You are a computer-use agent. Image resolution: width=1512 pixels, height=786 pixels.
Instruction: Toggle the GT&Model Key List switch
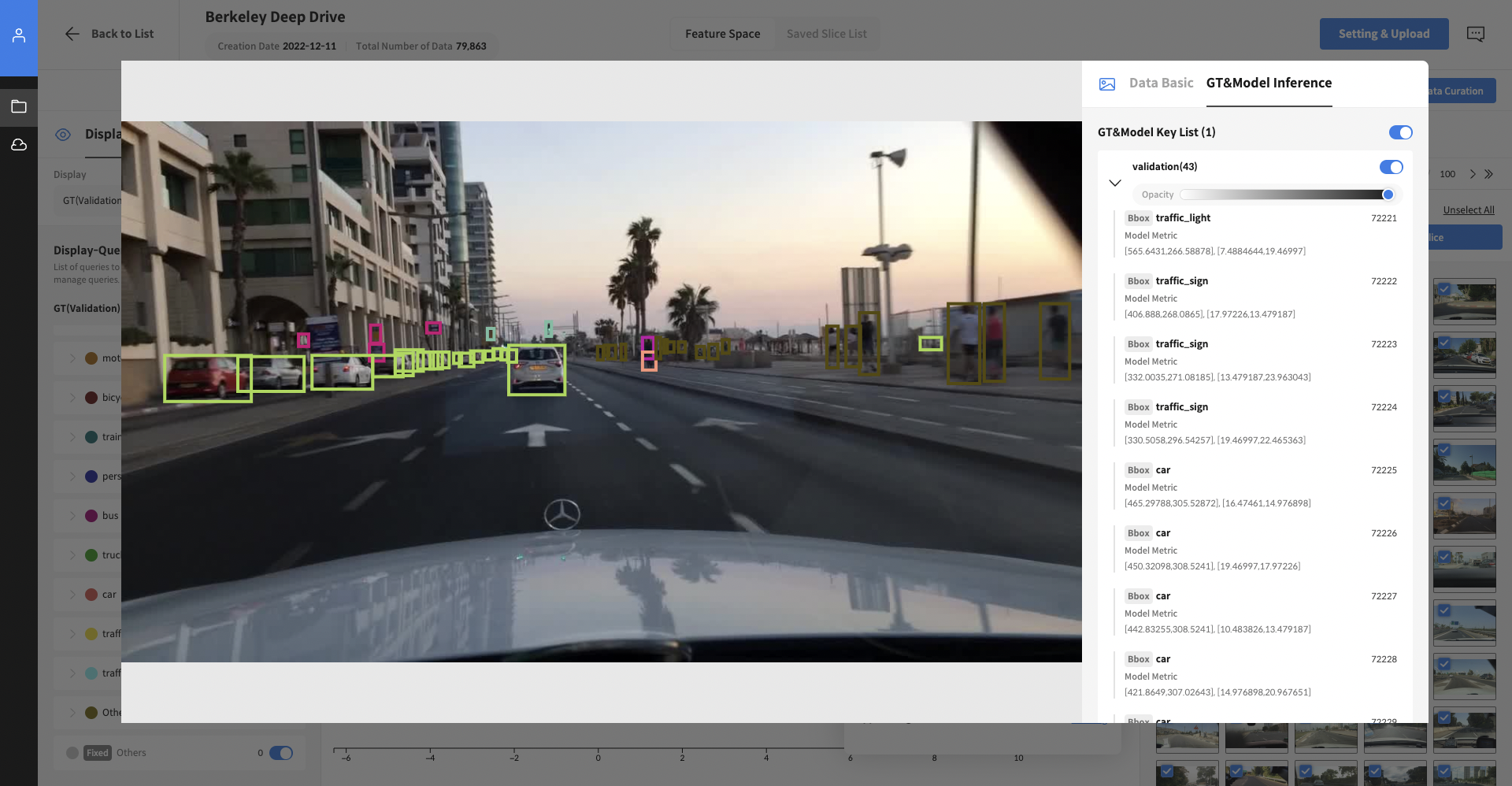1400,132
